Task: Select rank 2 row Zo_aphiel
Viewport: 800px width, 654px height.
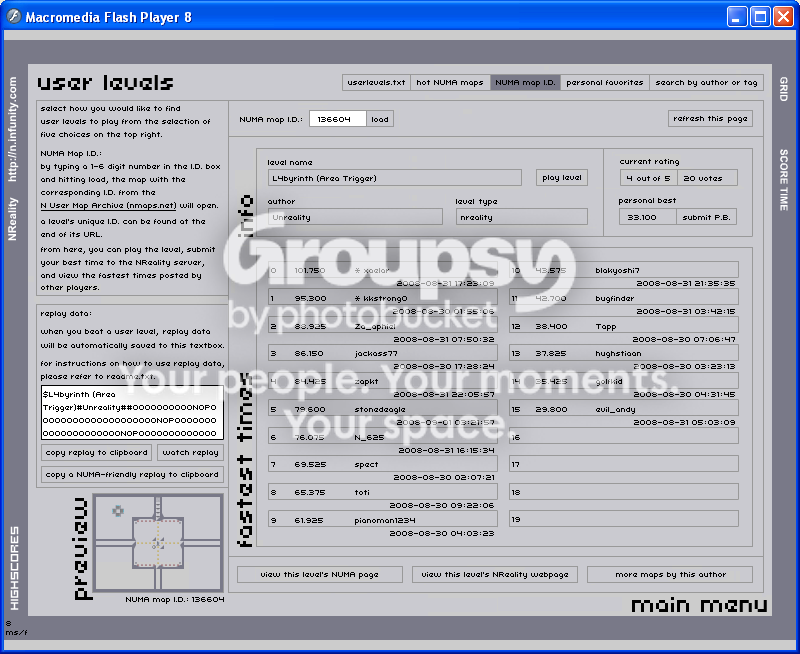Action: click(383, 326)
